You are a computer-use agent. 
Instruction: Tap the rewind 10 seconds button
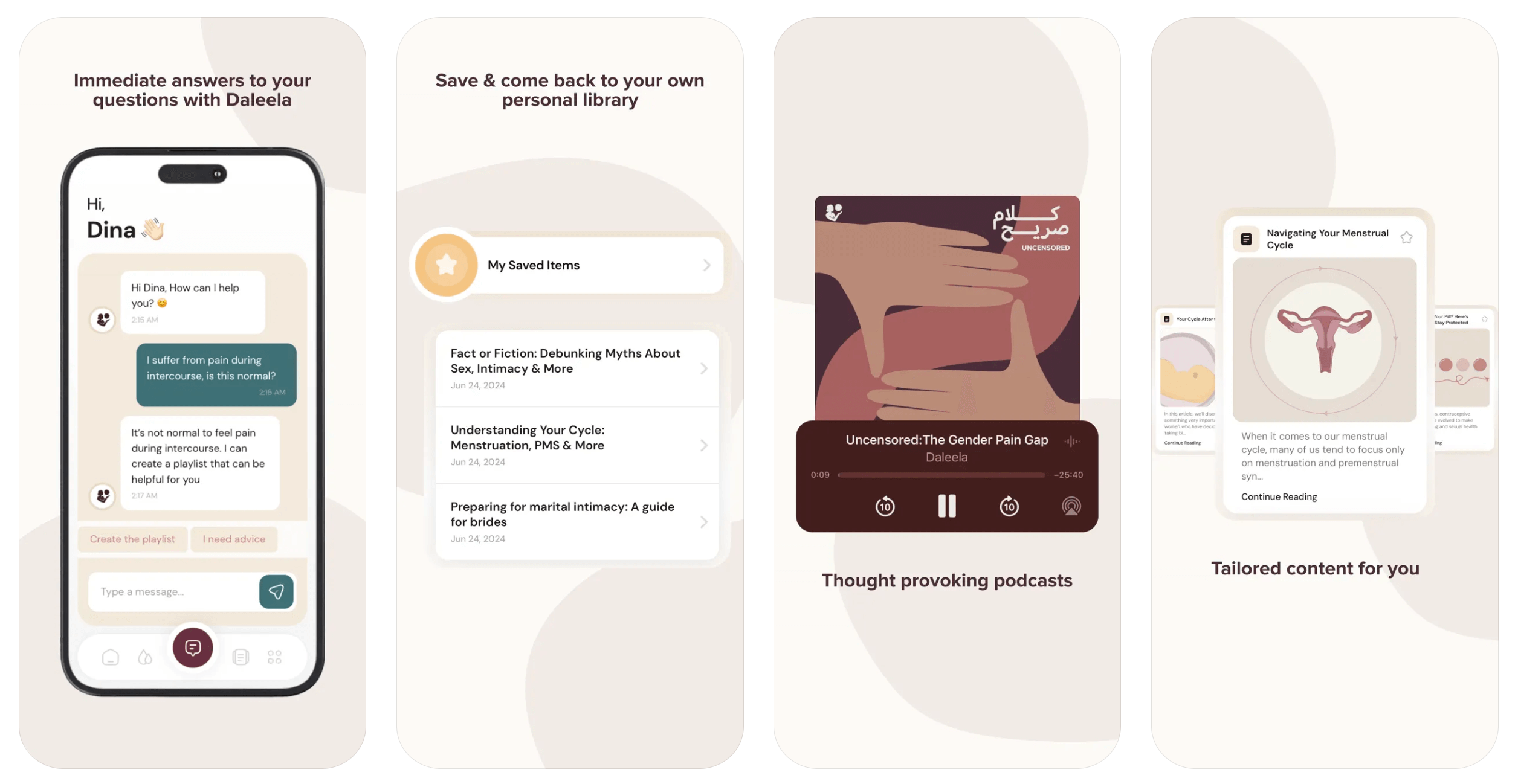pos(885,505)
